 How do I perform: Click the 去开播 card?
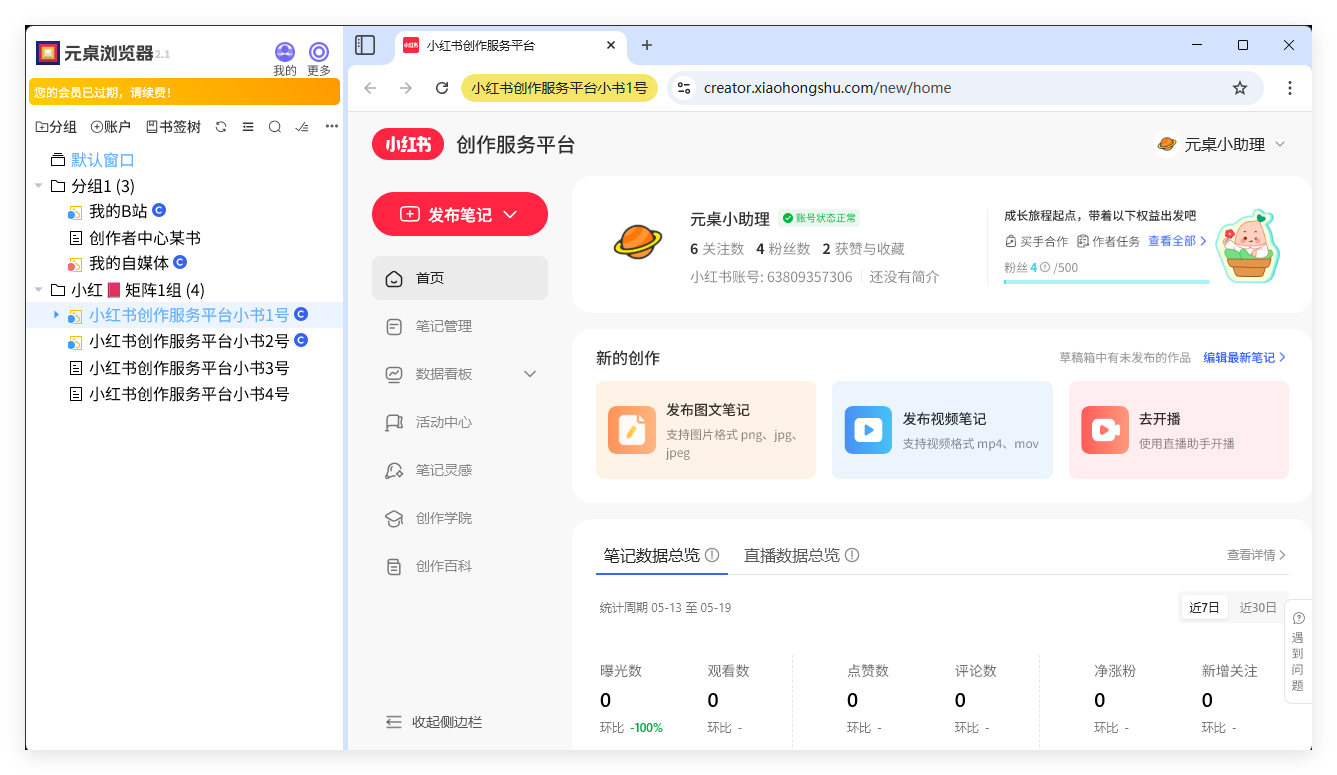pyautogui.click(x=1179, y=430)
